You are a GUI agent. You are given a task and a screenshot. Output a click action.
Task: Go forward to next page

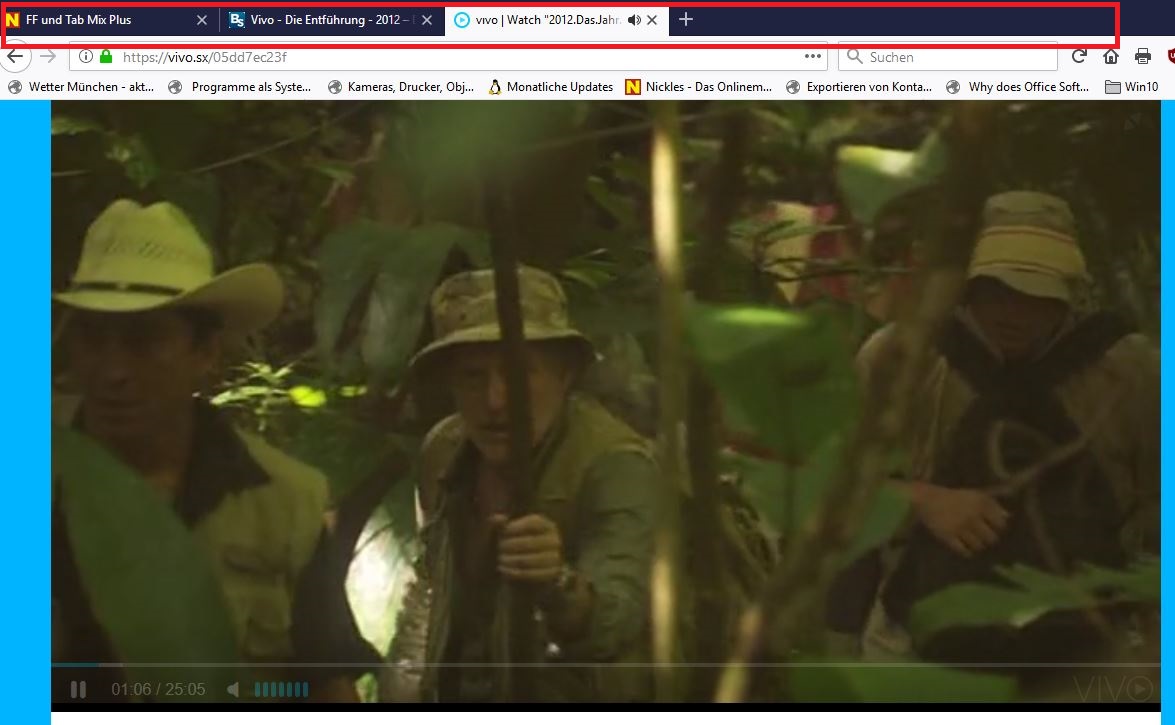48,57
